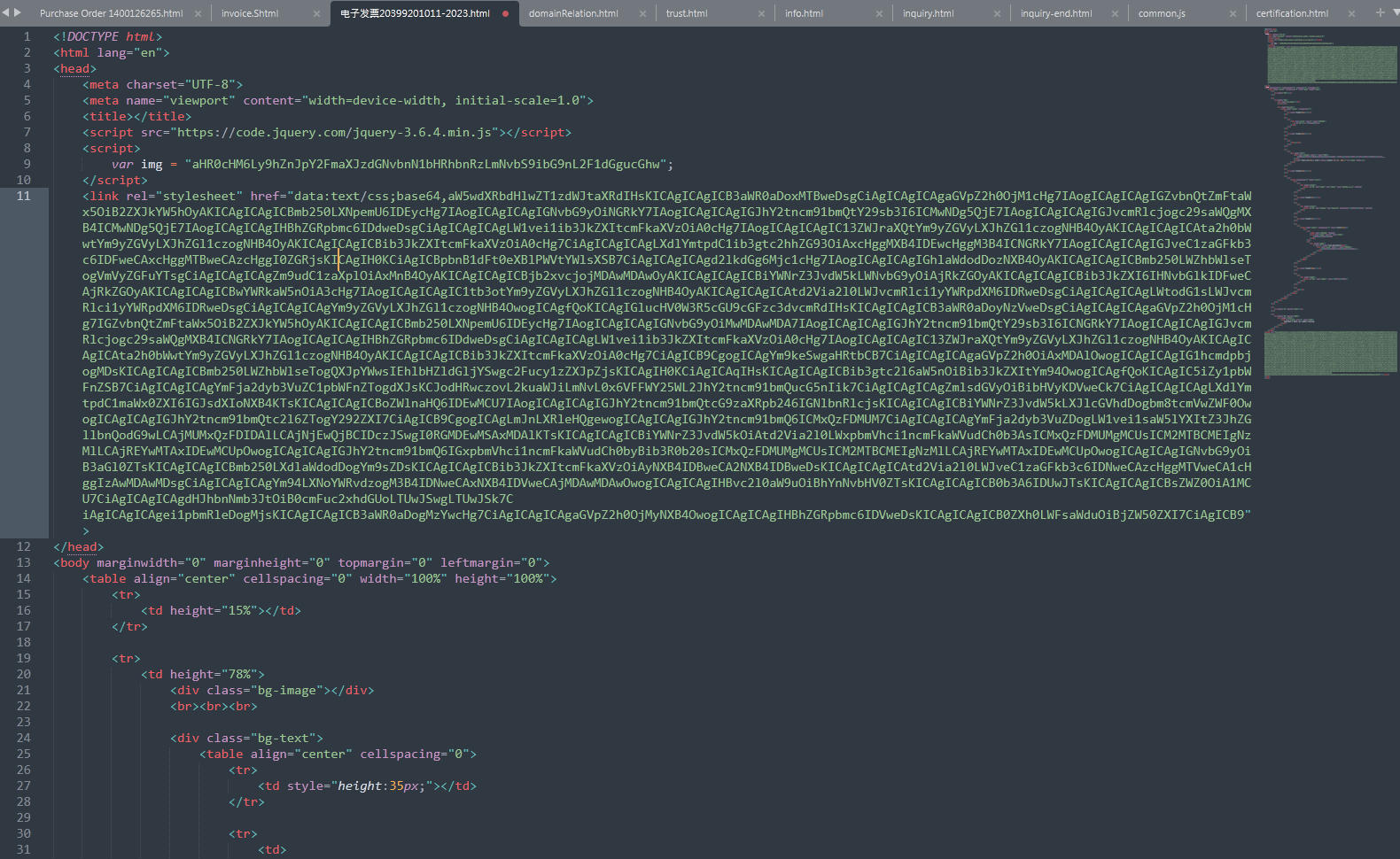Screen dimensions: 1400x859
Task: Close the inquiry-end.html tab
Action: point(1115,13)
